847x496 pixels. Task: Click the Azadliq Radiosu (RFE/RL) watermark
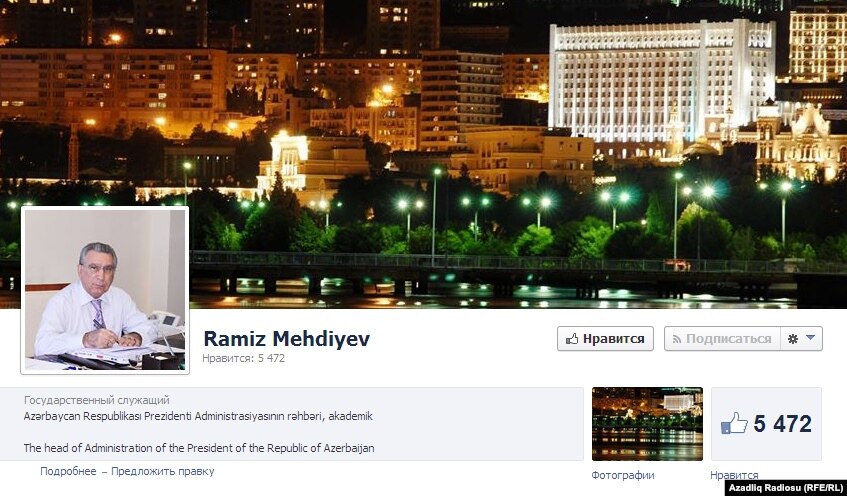(785, 488)
